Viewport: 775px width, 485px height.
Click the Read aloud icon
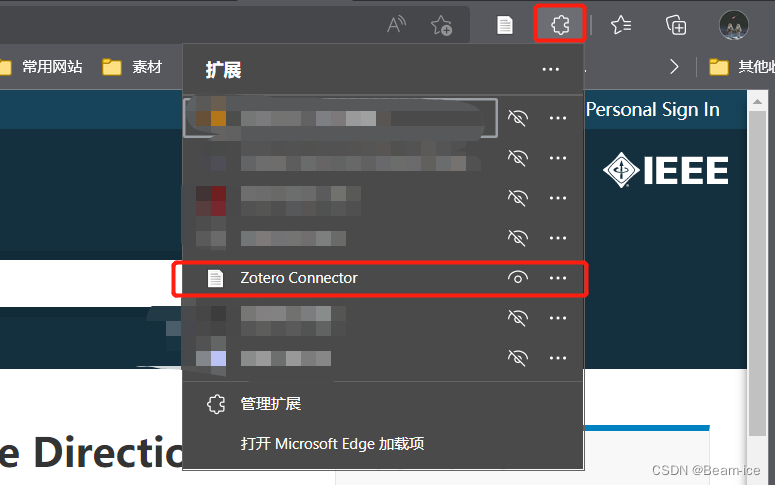pos(396,24)
